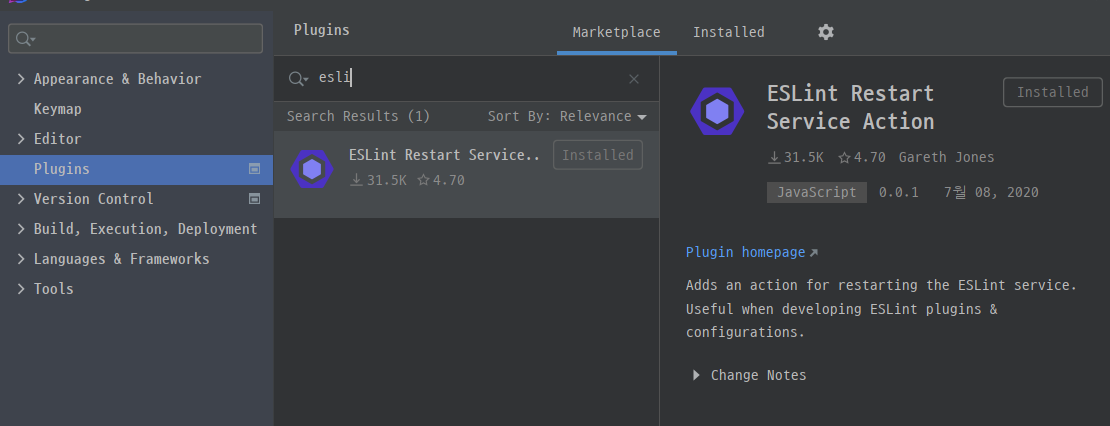This screenshot has width=1110, height=426.
Task: Click the release date 7월 08, 2020
Action: click(x=991, y=192)
